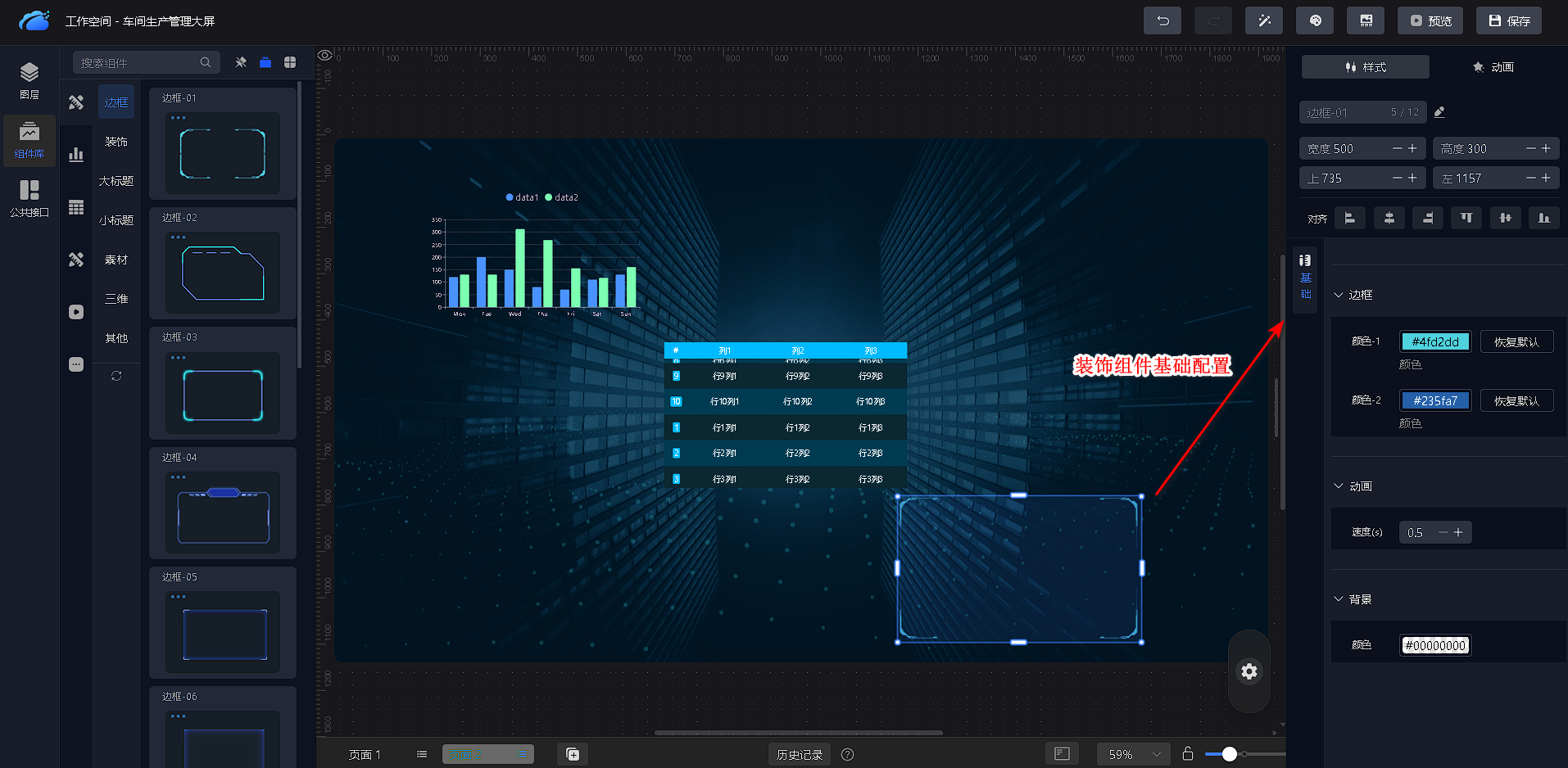
Task: Select the 装饰 component category
Action: tap(116, 142)
